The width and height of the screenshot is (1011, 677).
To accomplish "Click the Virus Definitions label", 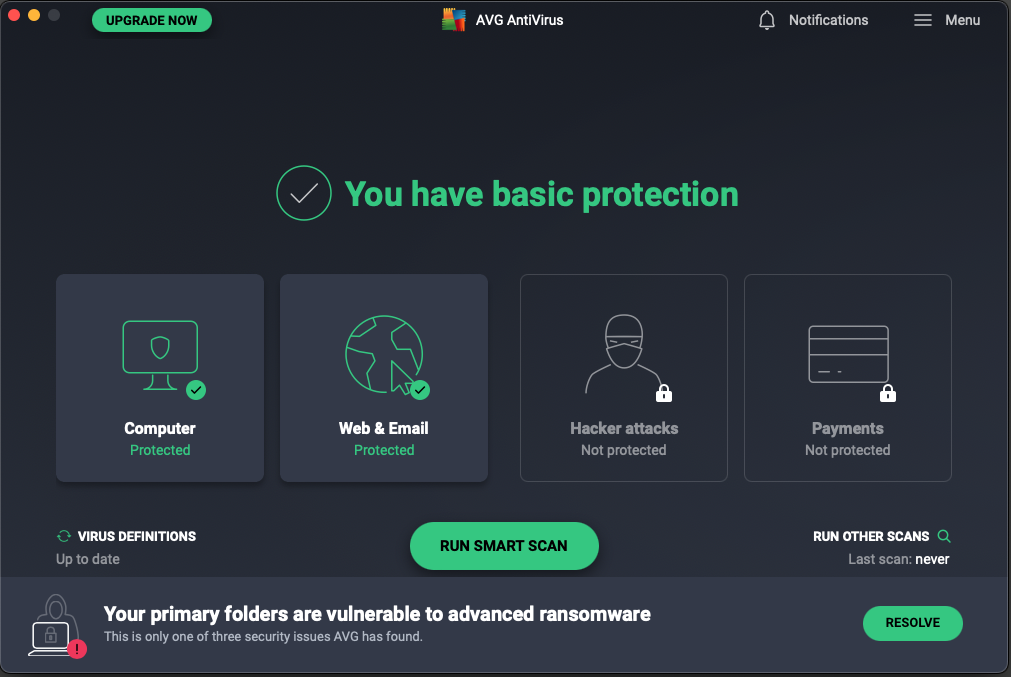I will point(137,536).
